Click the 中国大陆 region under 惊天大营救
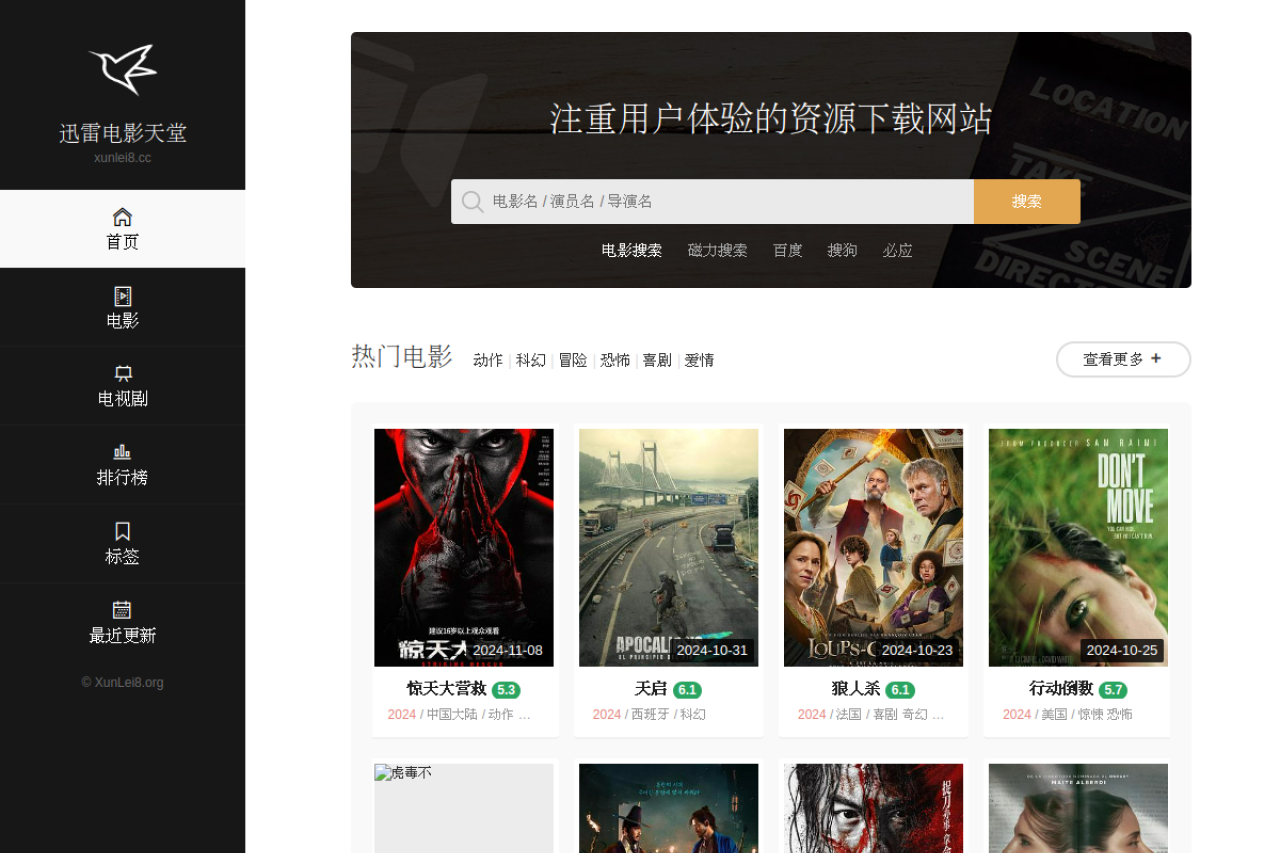Viewport: 1280px width, 853px height. click(452, 715)
